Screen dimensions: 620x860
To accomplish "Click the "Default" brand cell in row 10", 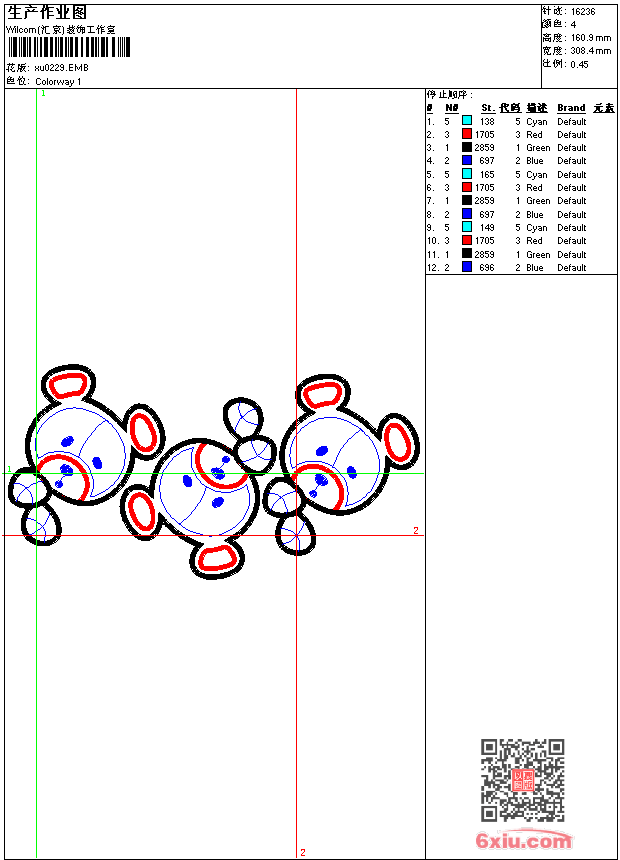I will click(572, 241).
